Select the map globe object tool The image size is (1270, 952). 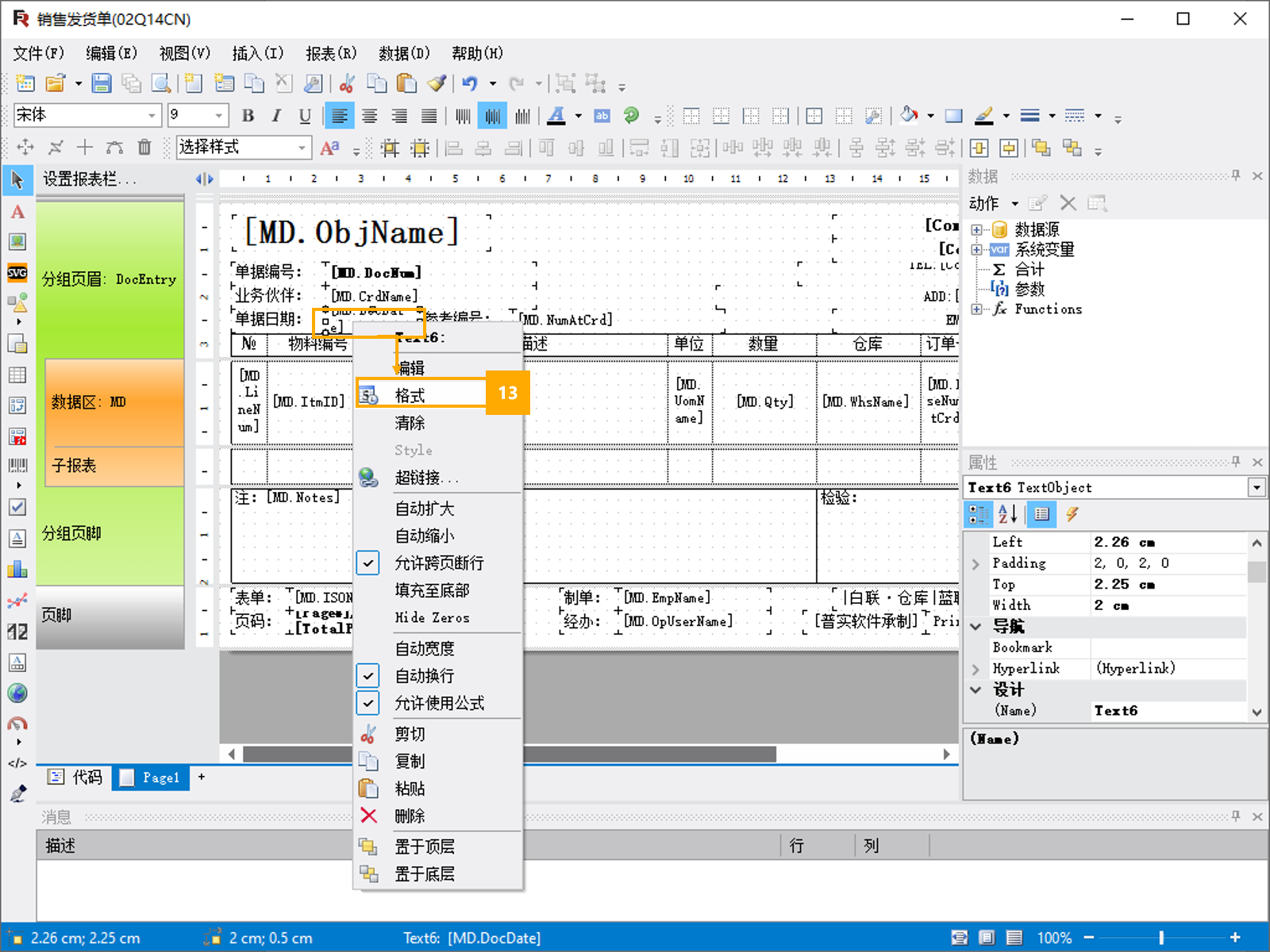(x=17, y=693)
